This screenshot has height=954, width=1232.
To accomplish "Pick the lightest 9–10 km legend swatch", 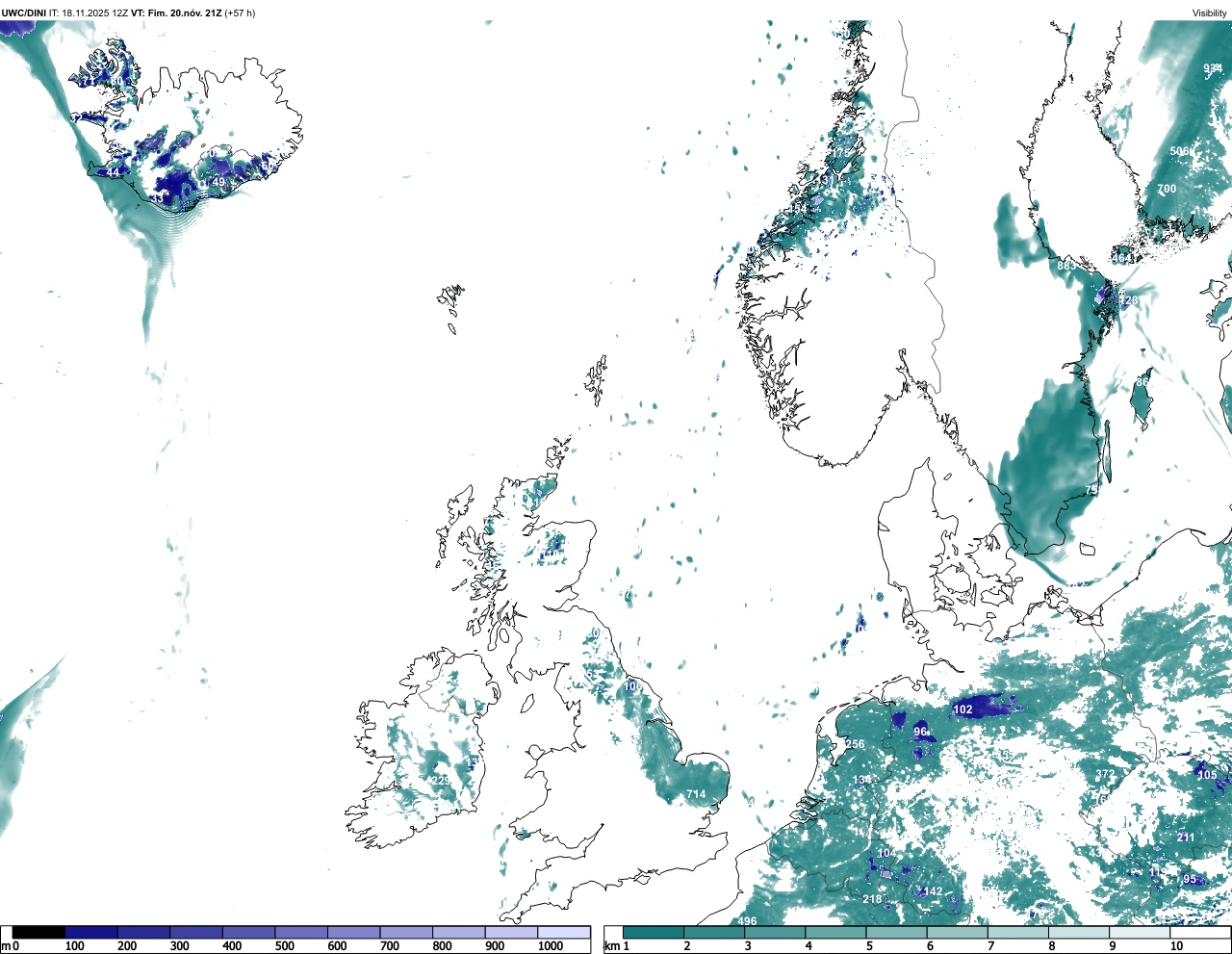I will 1142,932.
